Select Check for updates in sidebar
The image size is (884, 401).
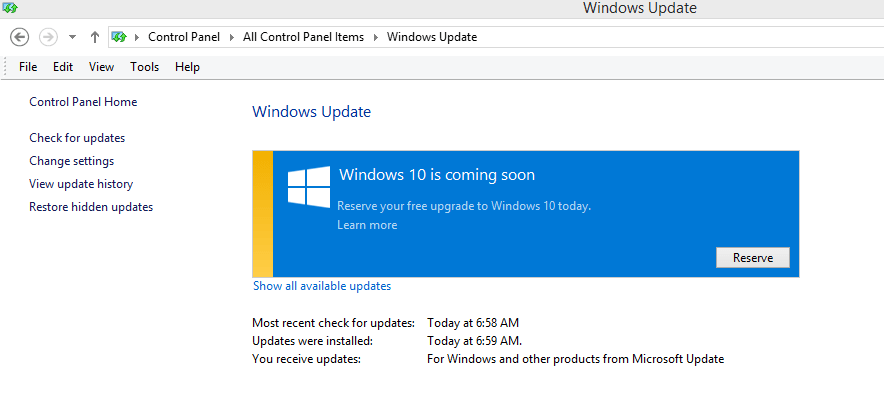coord(77,138)
